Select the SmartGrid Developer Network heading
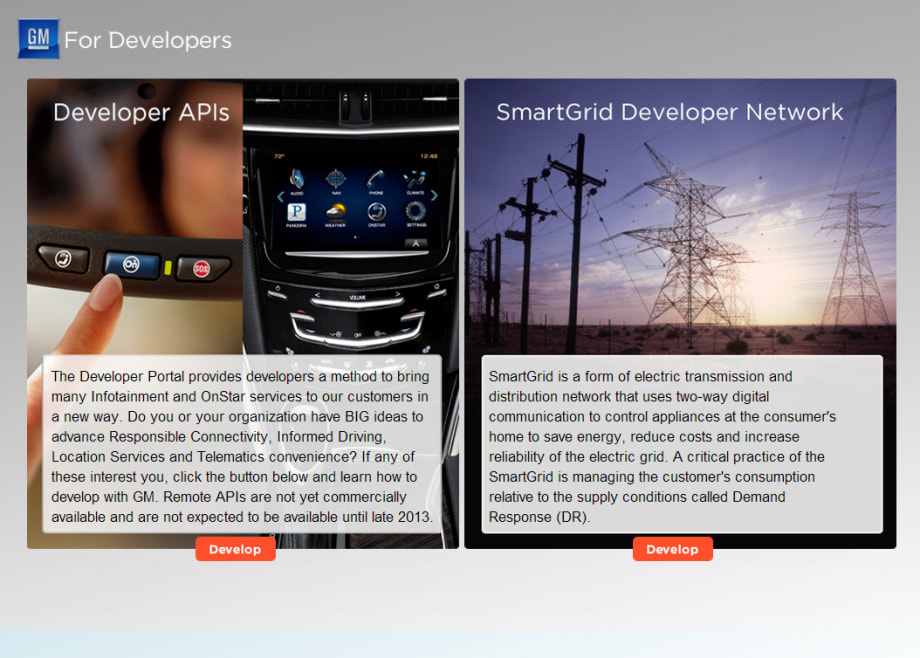The height and width of the screenshot is (658, 920). coord(669,112)
